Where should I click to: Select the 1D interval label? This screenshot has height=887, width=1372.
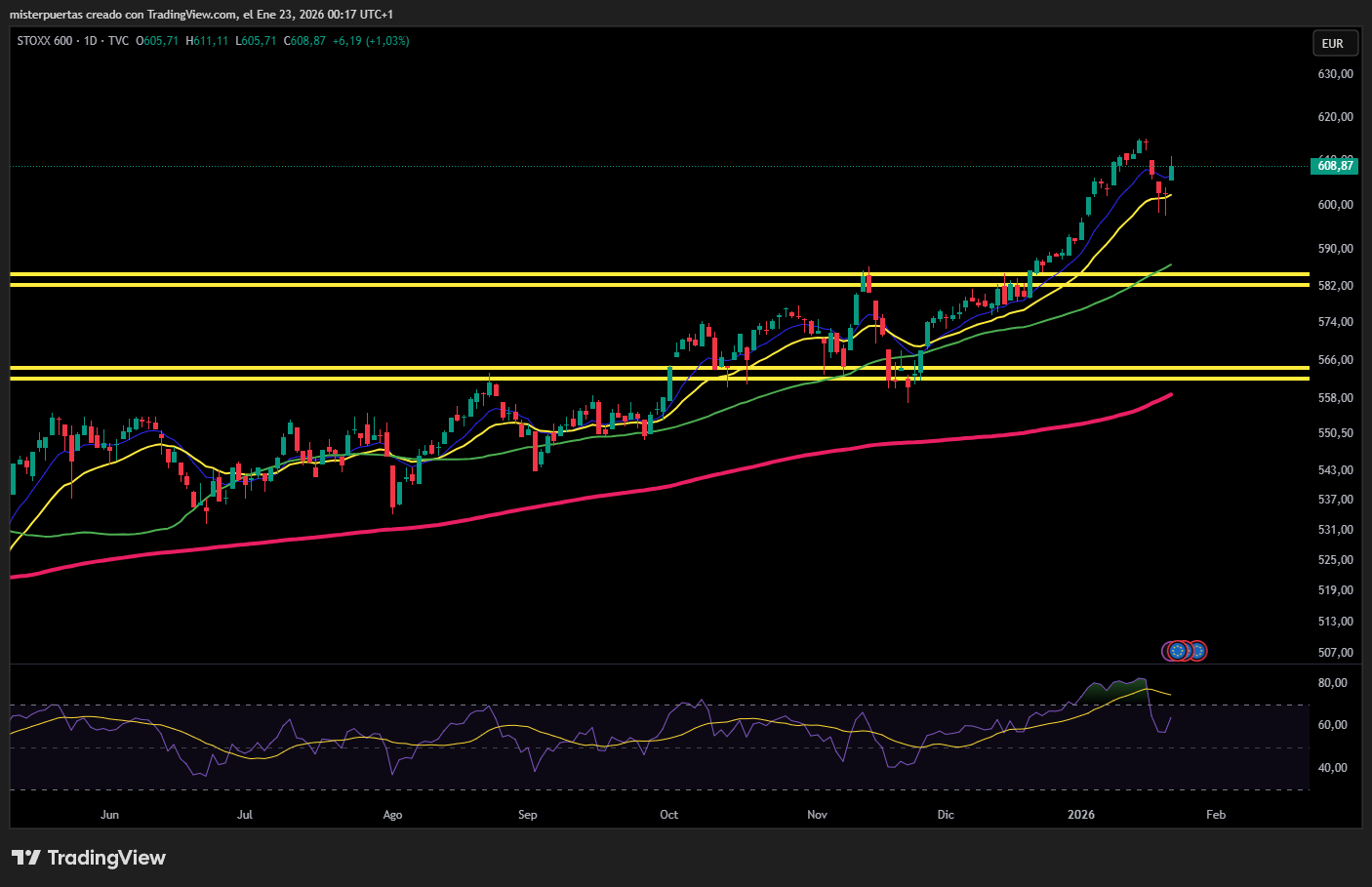tap(91, 41)
